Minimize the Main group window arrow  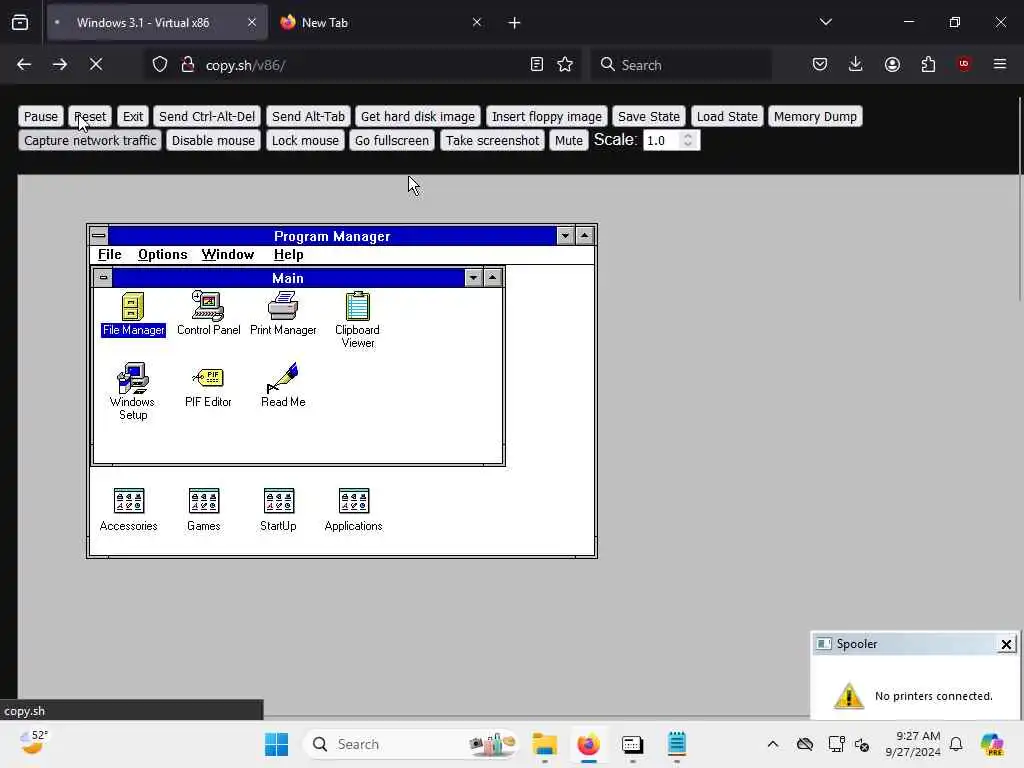473,278
